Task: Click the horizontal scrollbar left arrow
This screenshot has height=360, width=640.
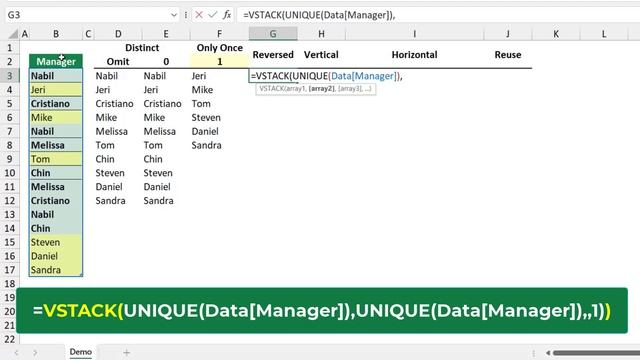Action: [548, 353]
